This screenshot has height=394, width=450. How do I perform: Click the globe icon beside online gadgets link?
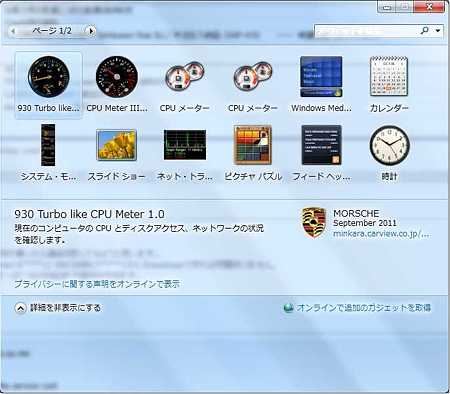(288, 308)
